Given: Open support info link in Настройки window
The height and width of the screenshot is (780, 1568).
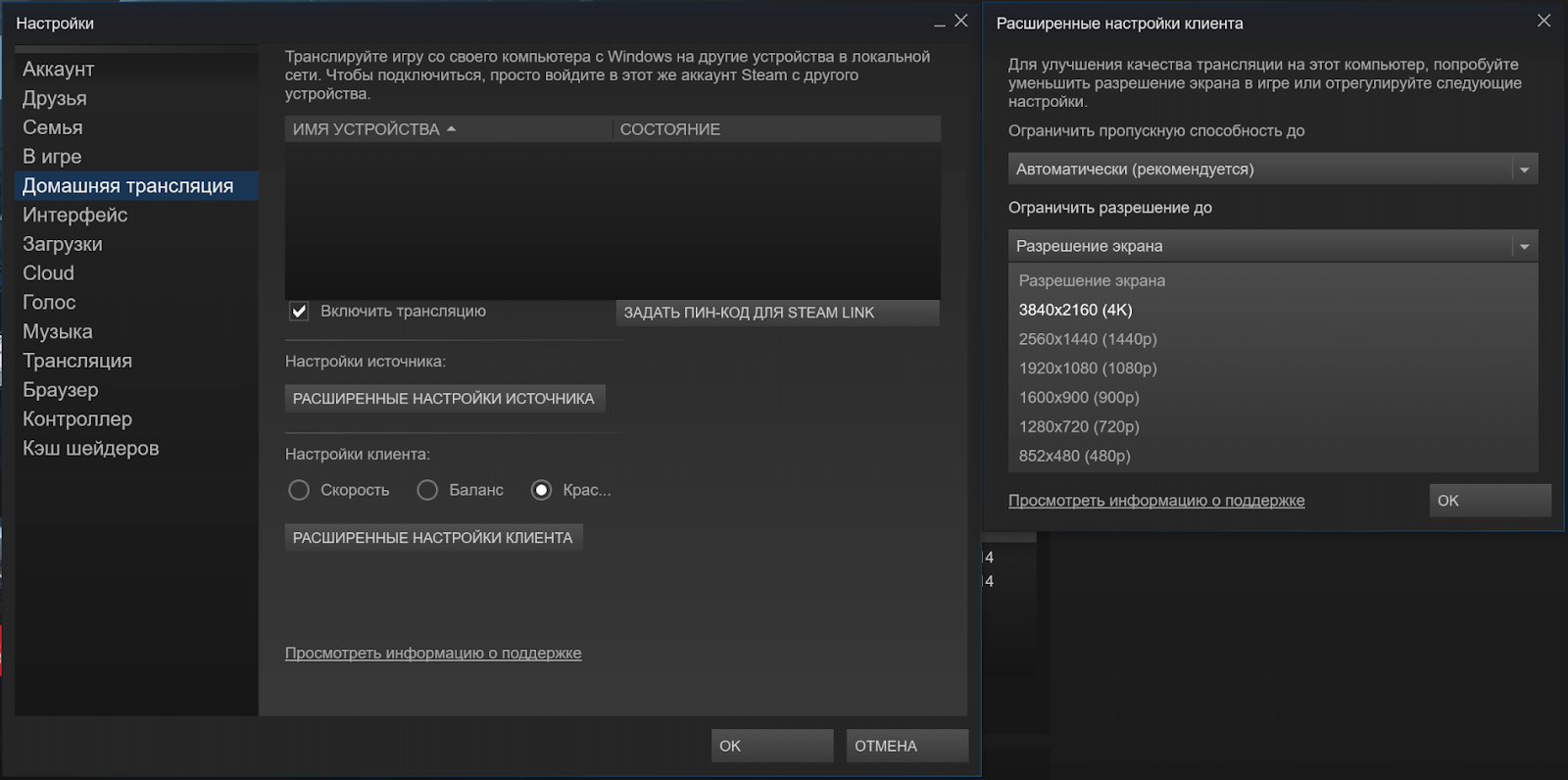Looking at the screenshot, I should click(x=433, y=654).
